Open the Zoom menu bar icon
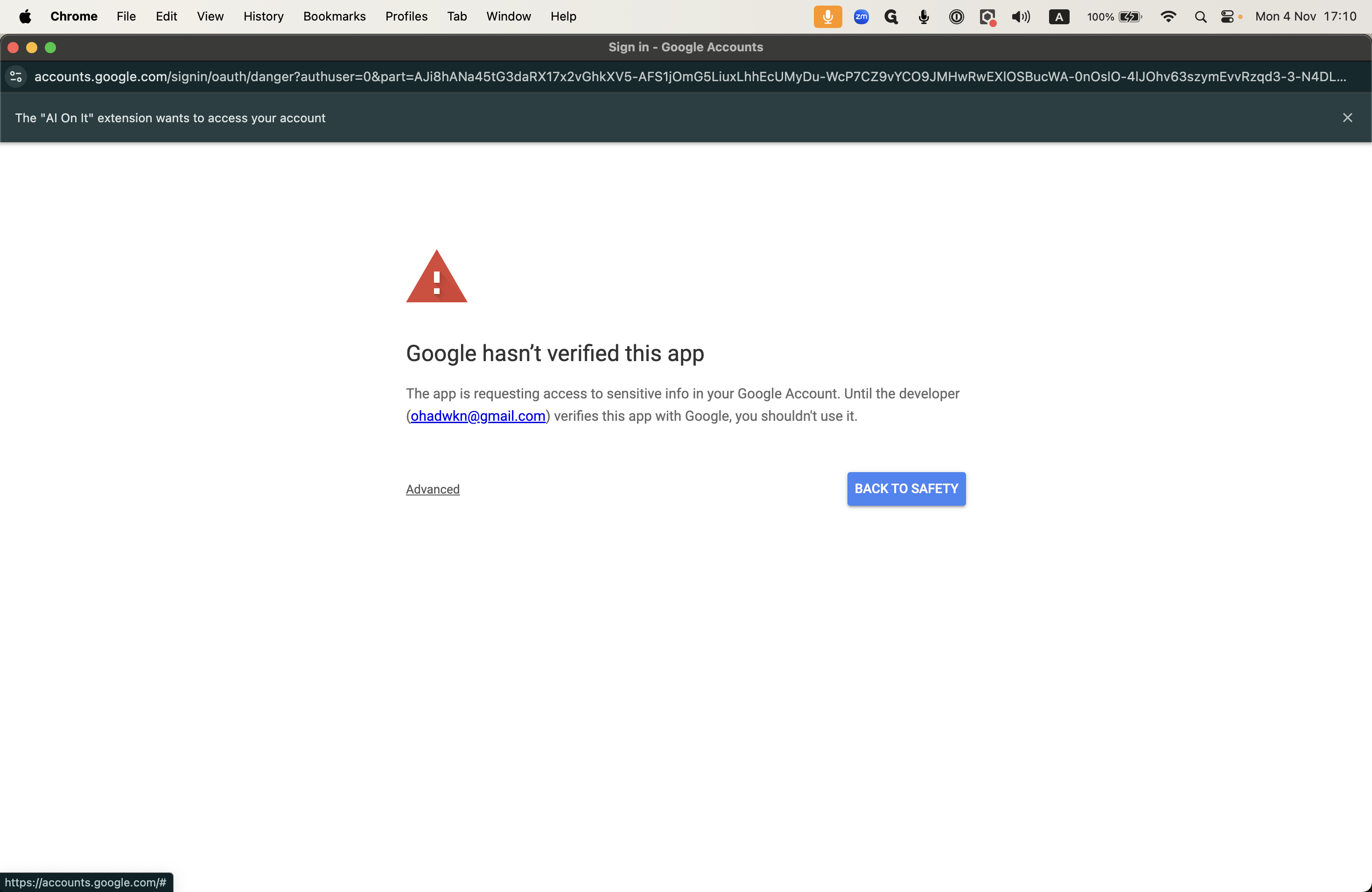This screenshot has width=1372, height=892. coord(861,17)
